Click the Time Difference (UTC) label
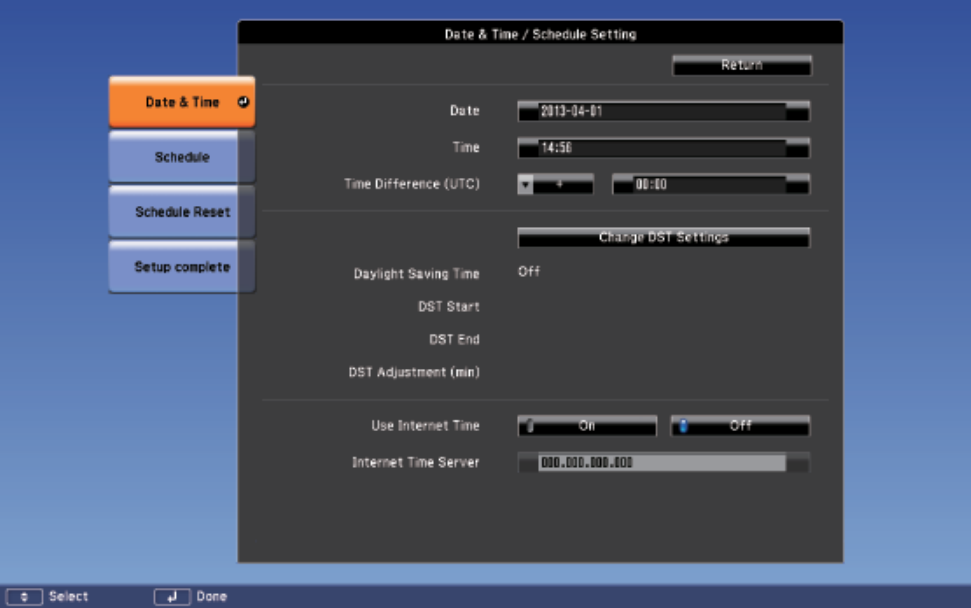The height and width of the screenshot is (608, 971). [412, 184]
